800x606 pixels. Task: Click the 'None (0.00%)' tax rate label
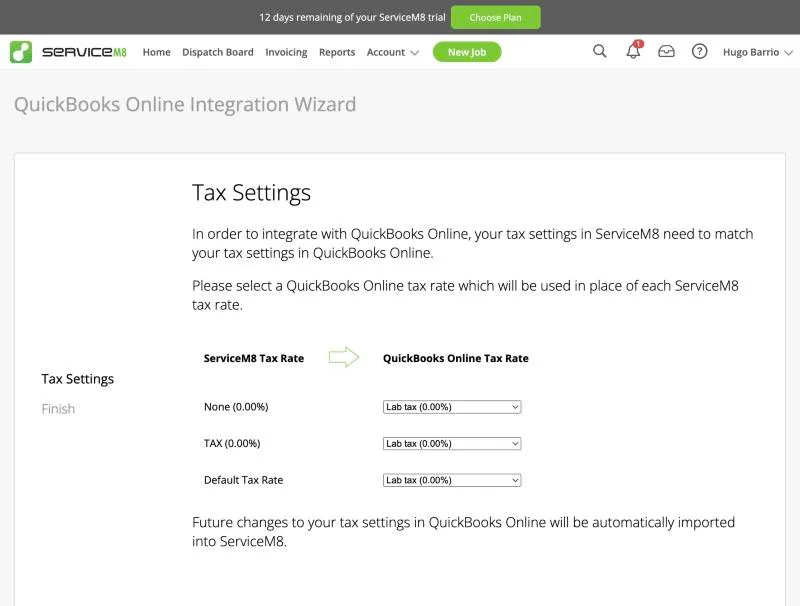(x=236, y=407)
